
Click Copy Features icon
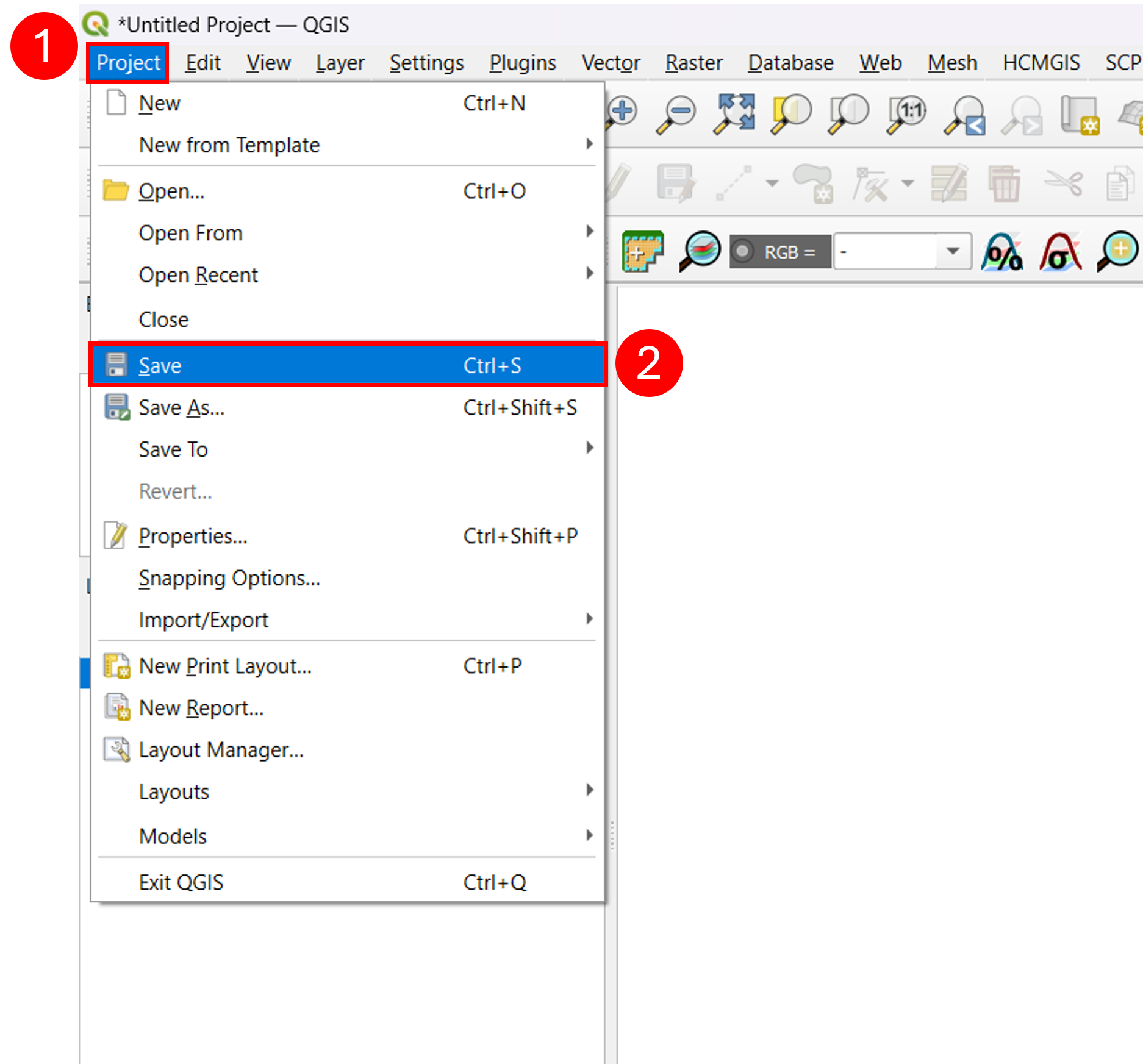point(1120,183)
